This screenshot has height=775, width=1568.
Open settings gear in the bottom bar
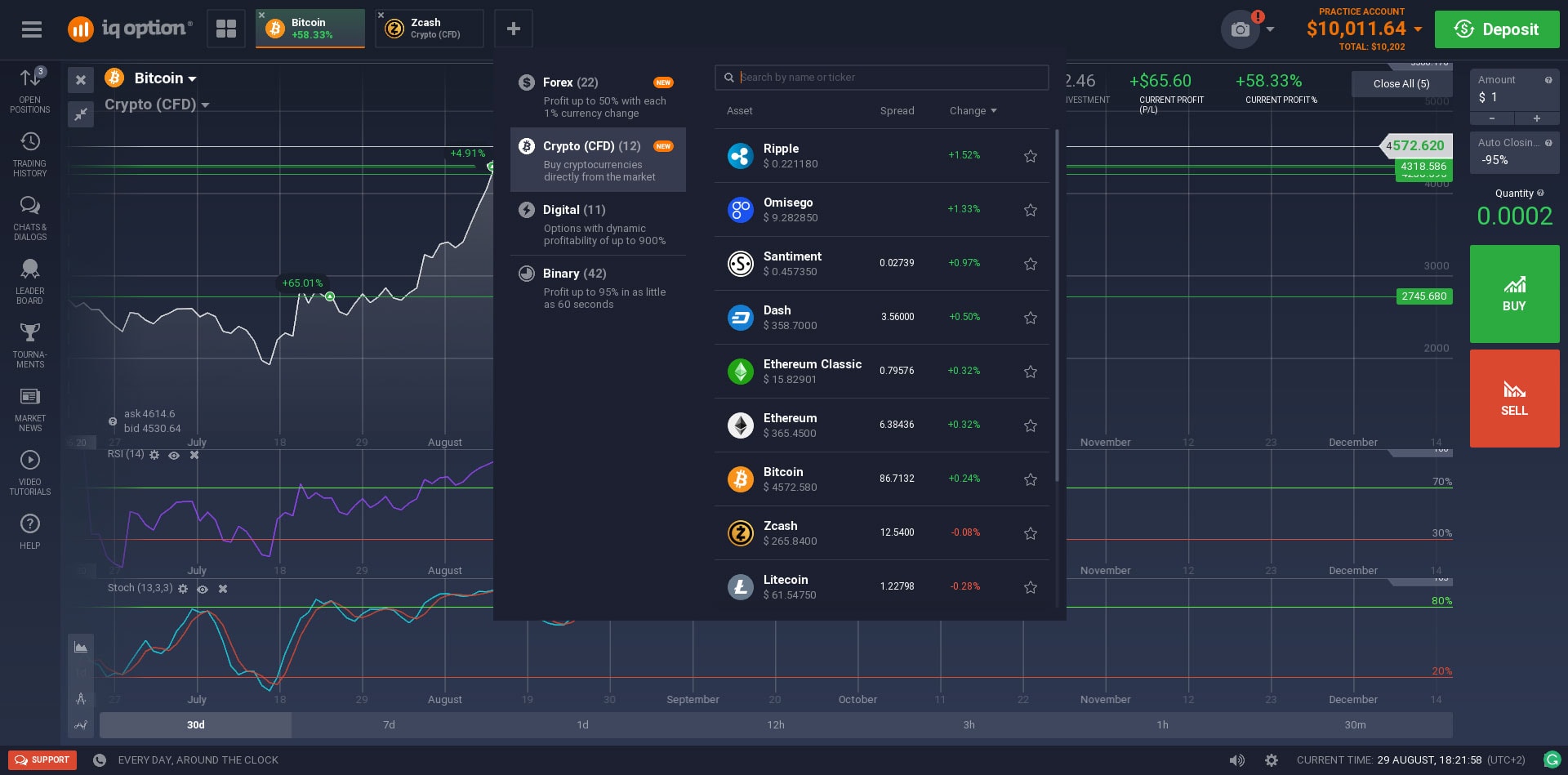1272,760
